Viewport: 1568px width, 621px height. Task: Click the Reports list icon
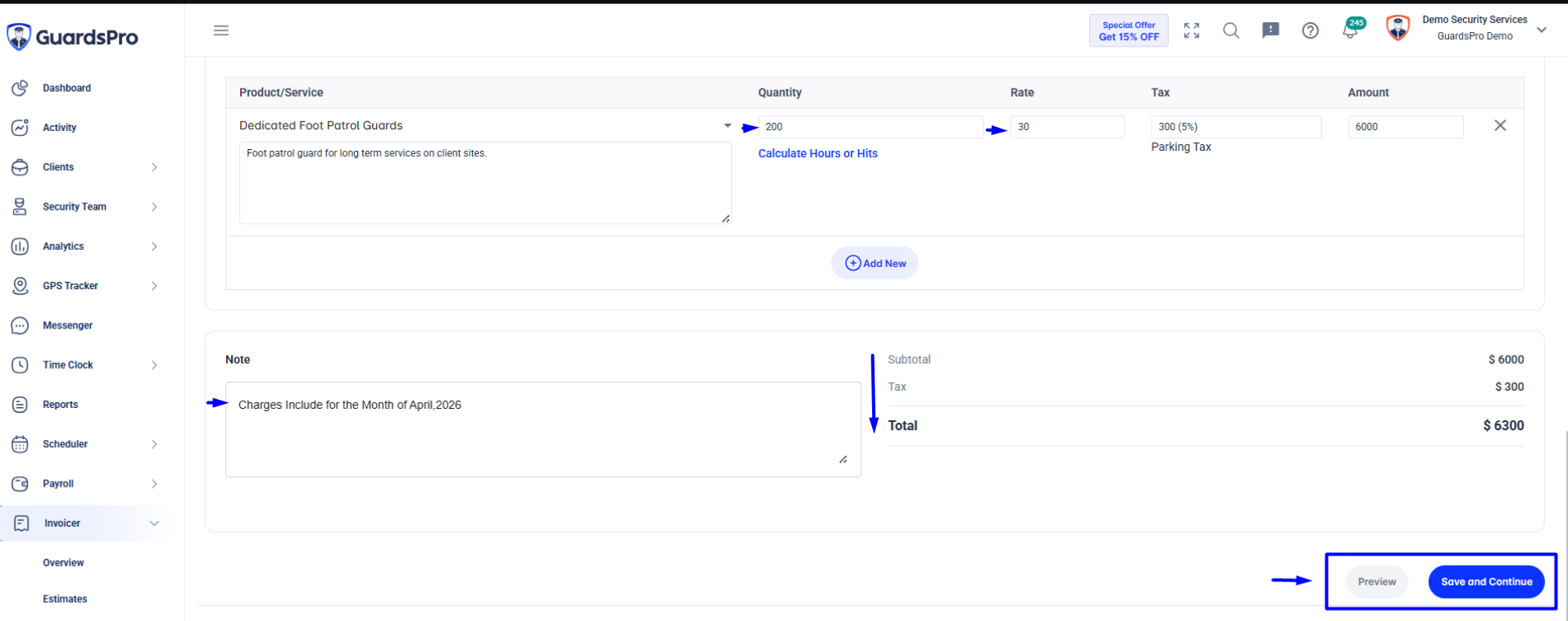click(x=20, y=405)
